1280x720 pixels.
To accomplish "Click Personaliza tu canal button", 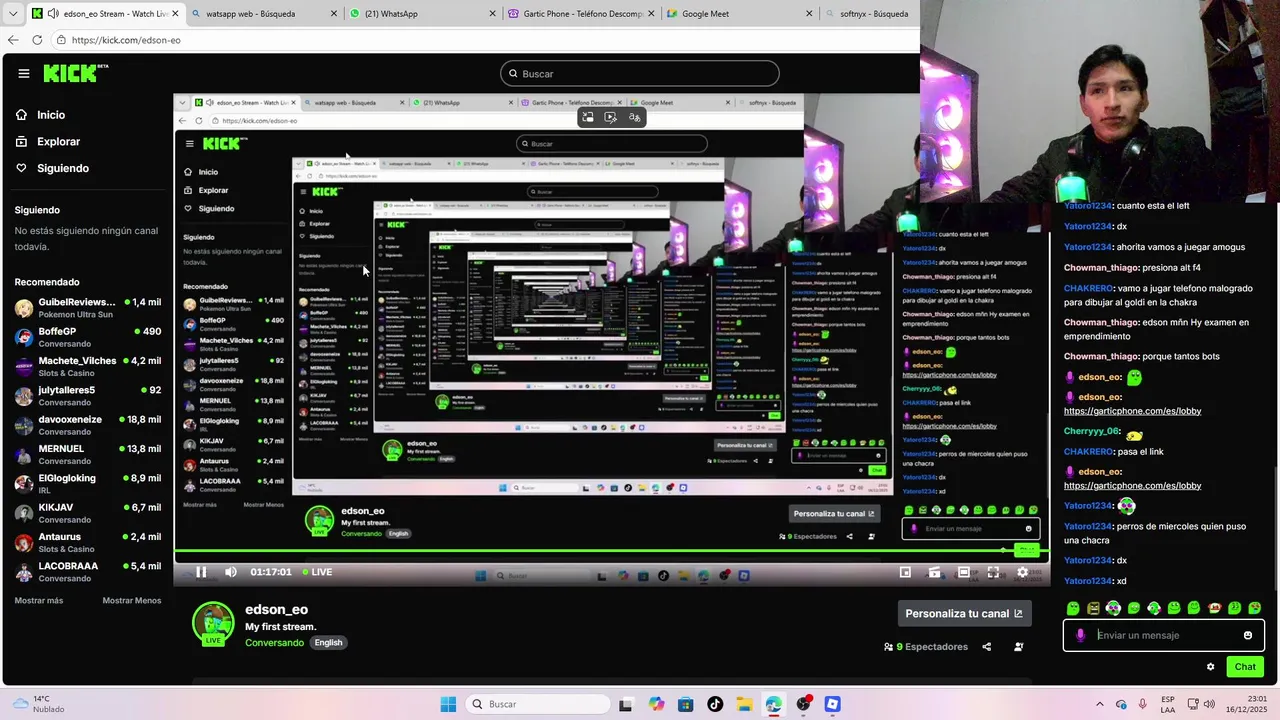I will pyautogui.click(x=964, y=614).
